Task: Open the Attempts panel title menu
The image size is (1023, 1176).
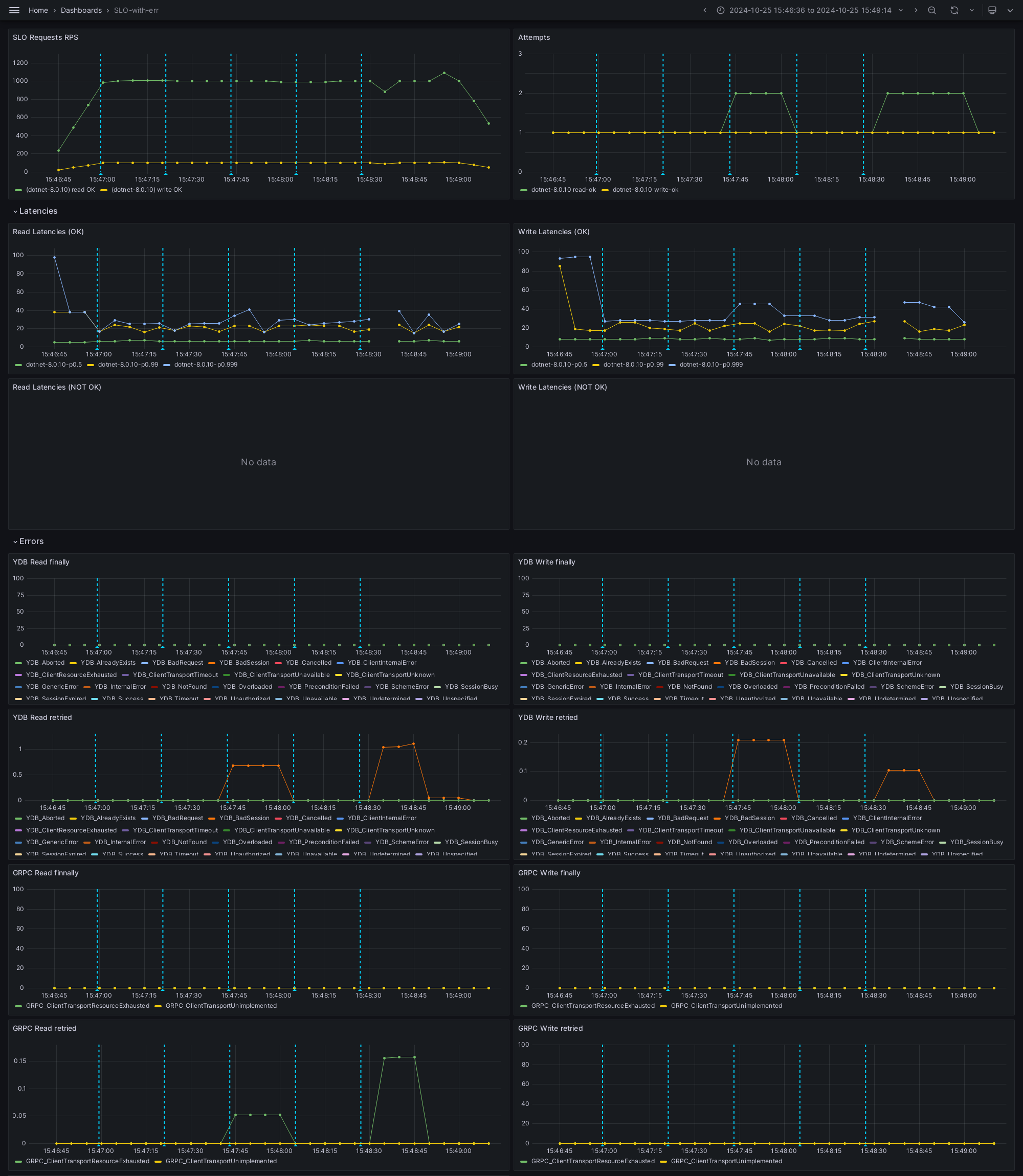Action: point(534,38)
